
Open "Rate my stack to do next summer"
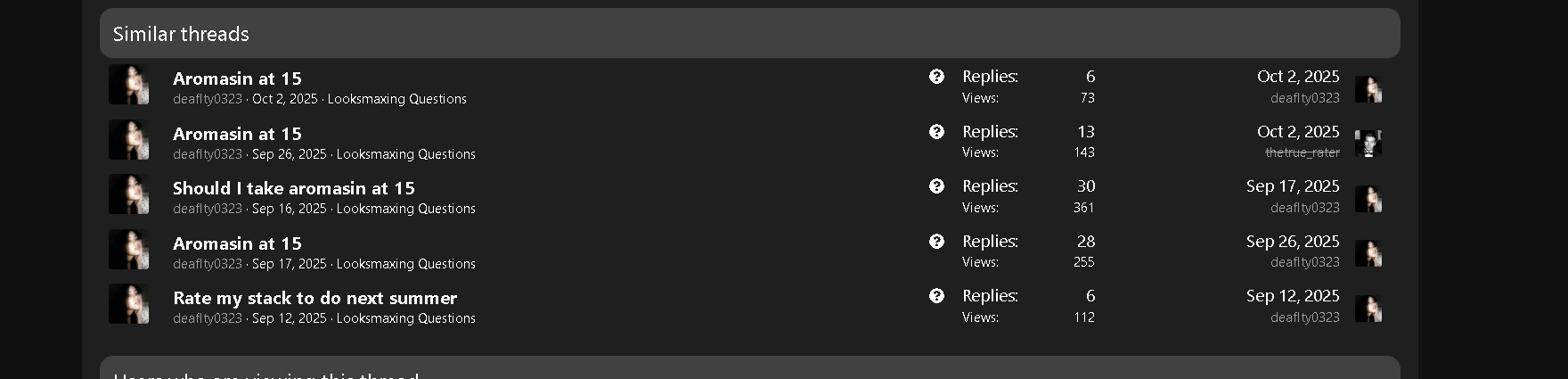pyautogui.click(x=314, y=298)
